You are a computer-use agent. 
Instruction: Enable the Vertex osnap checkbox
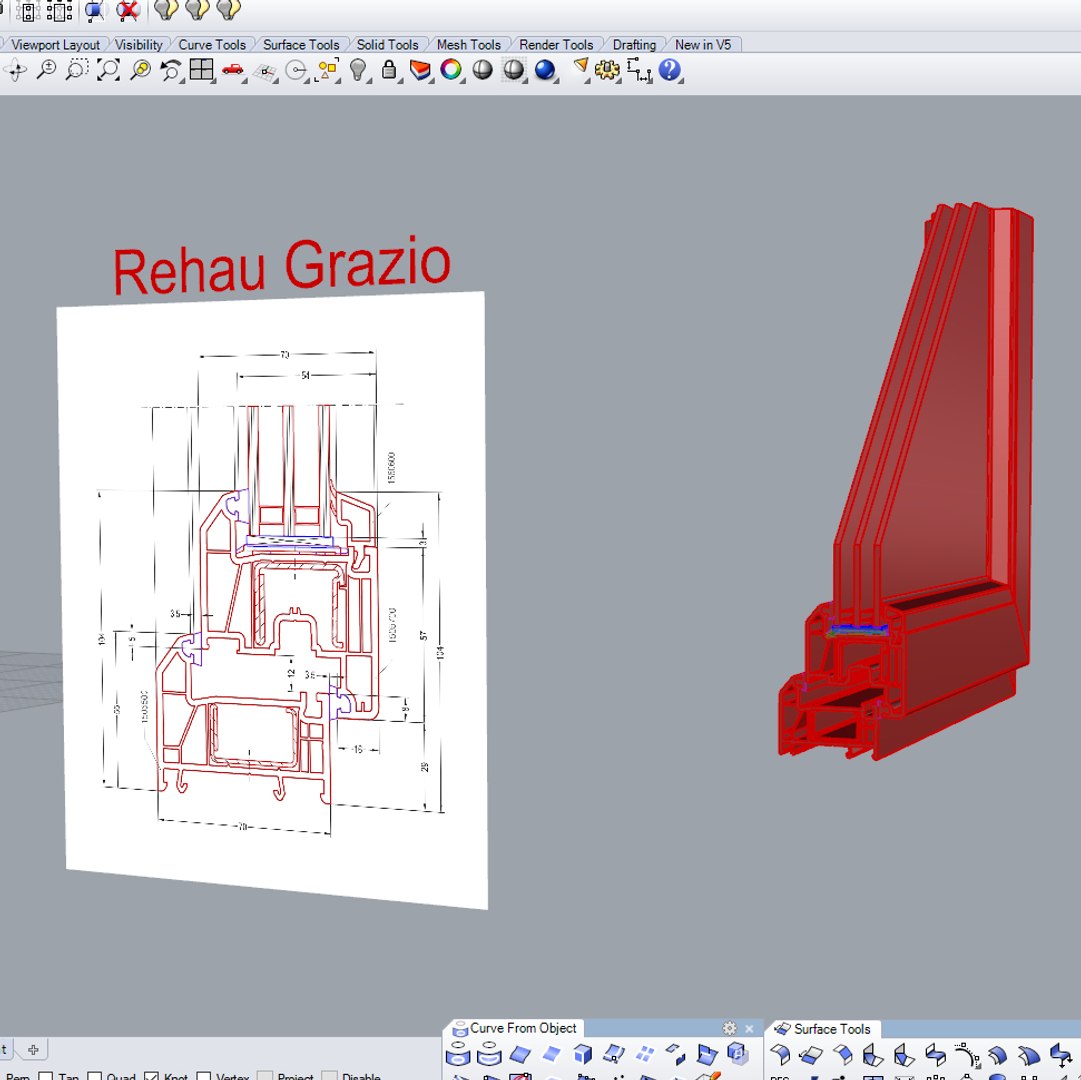pos(203,1075)
